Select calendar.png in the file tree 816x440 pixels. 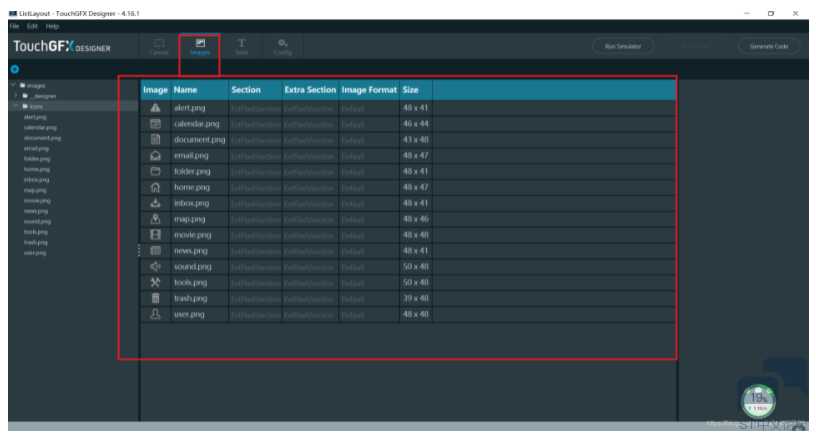(40, 128)
